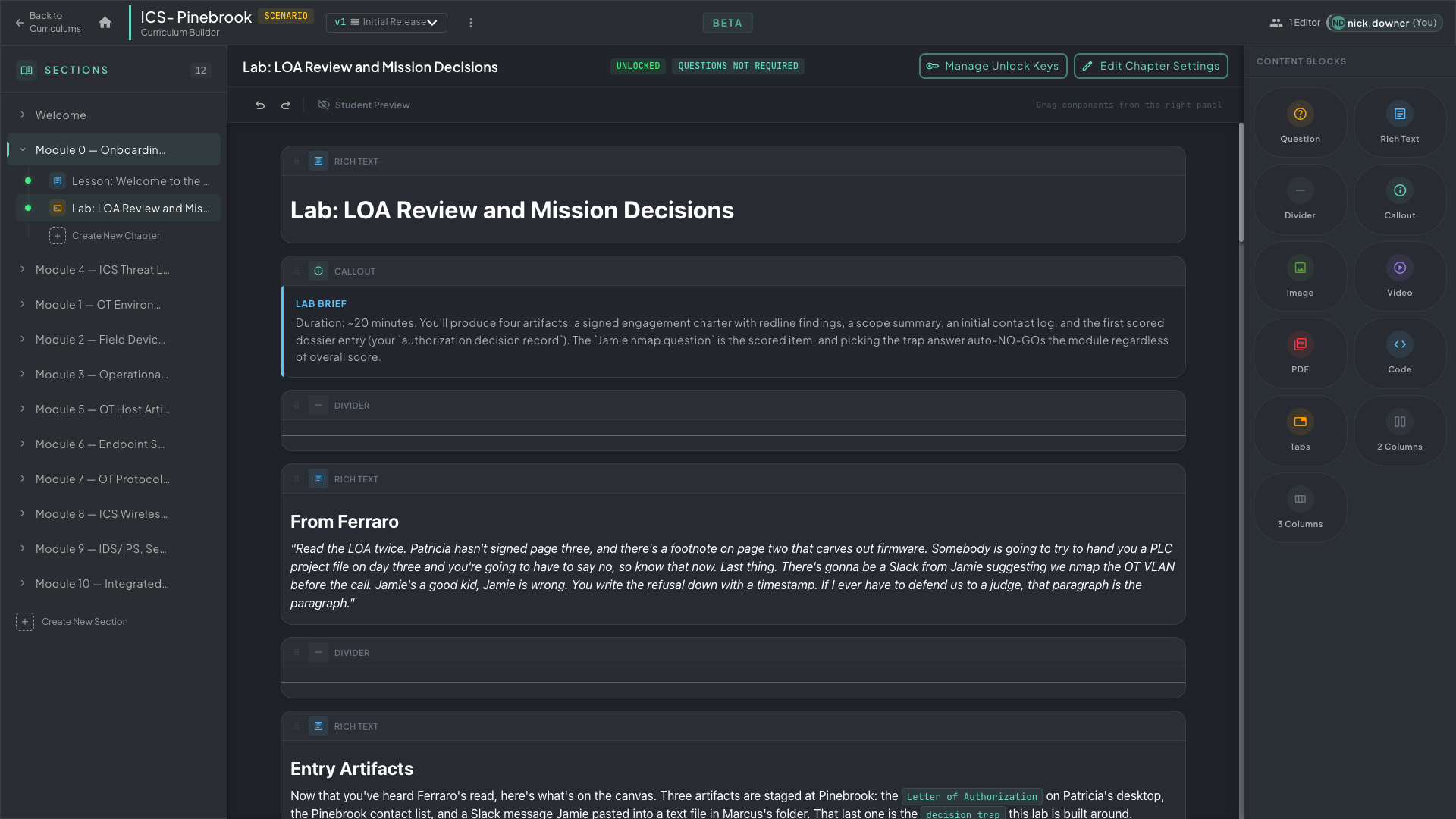The image size is (1456, 819).
Task: Select the Divider content block
Action: click(1300, 199)
